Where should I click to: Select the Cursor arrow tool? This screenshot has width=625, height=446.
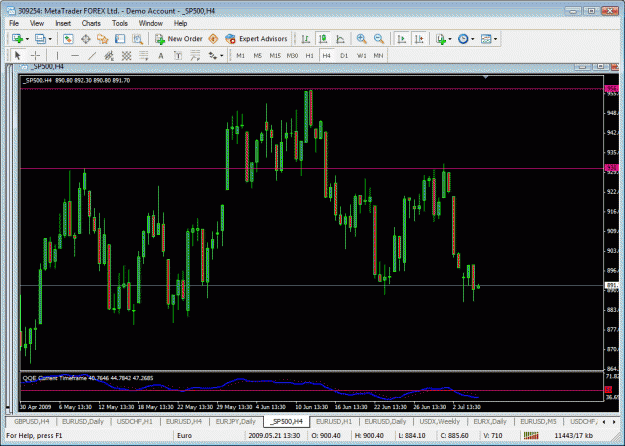click(17, 55)
